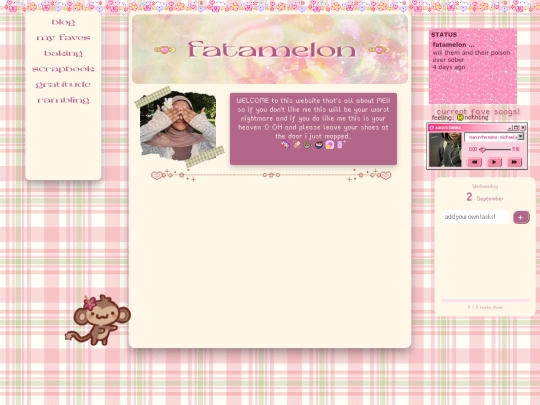Click the song title combo box
The width and height of the screenshot is (540, 405).
point(494,137)
